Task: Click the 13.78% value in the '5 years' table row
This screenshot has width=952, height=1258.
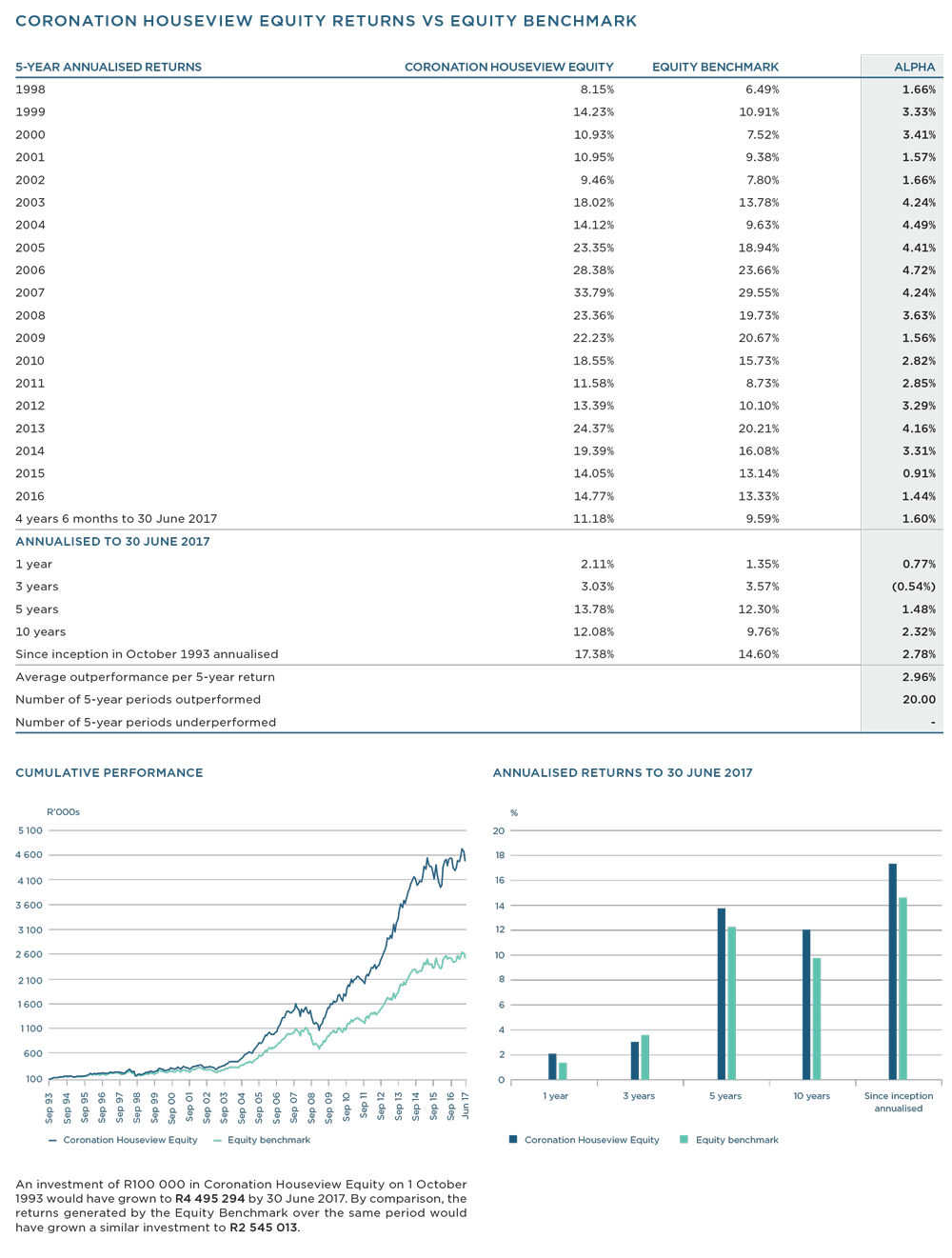Action: point(593,609)
